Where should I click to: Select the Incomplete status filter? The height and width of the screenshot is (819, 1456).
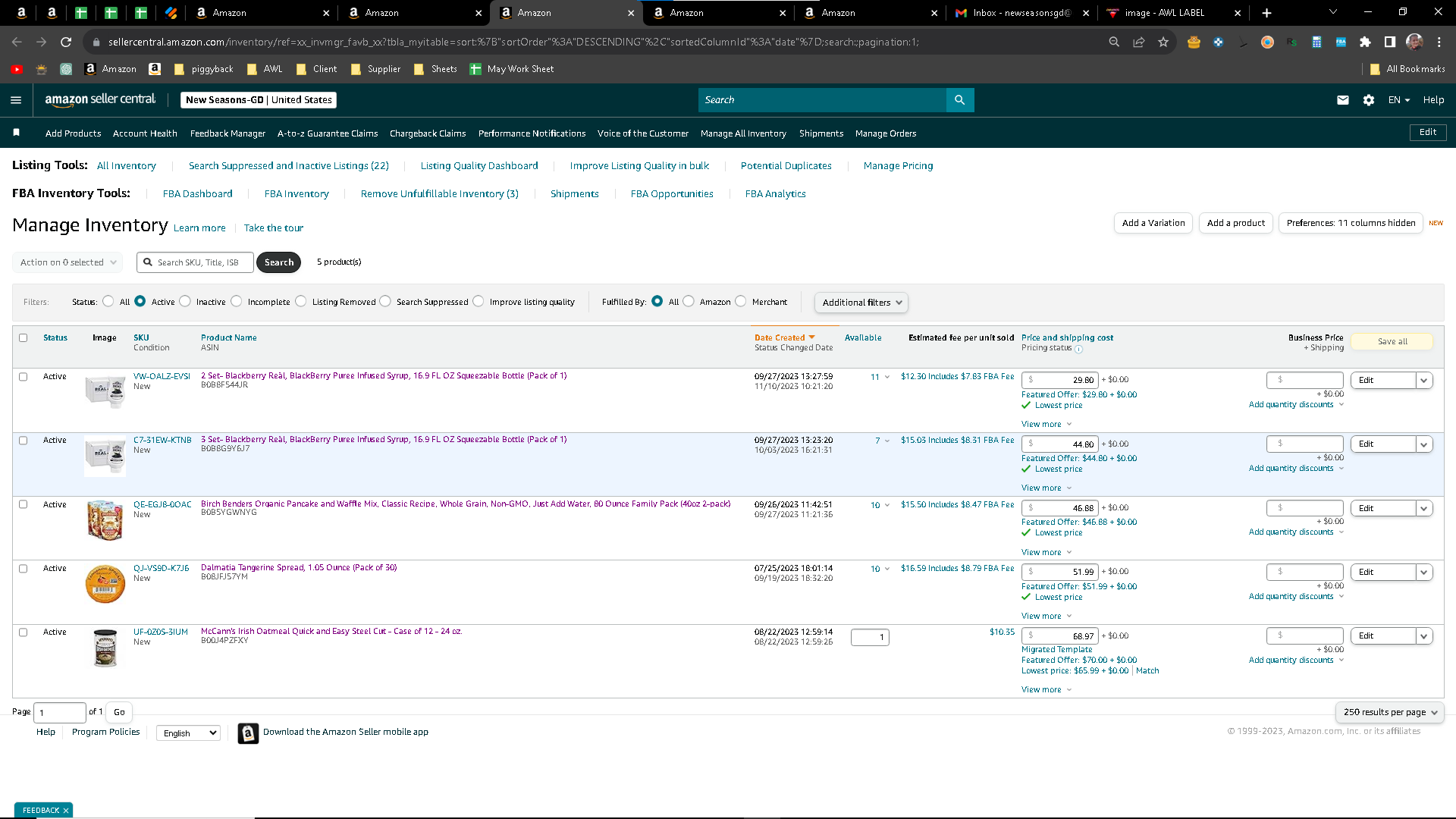(237, 301)
